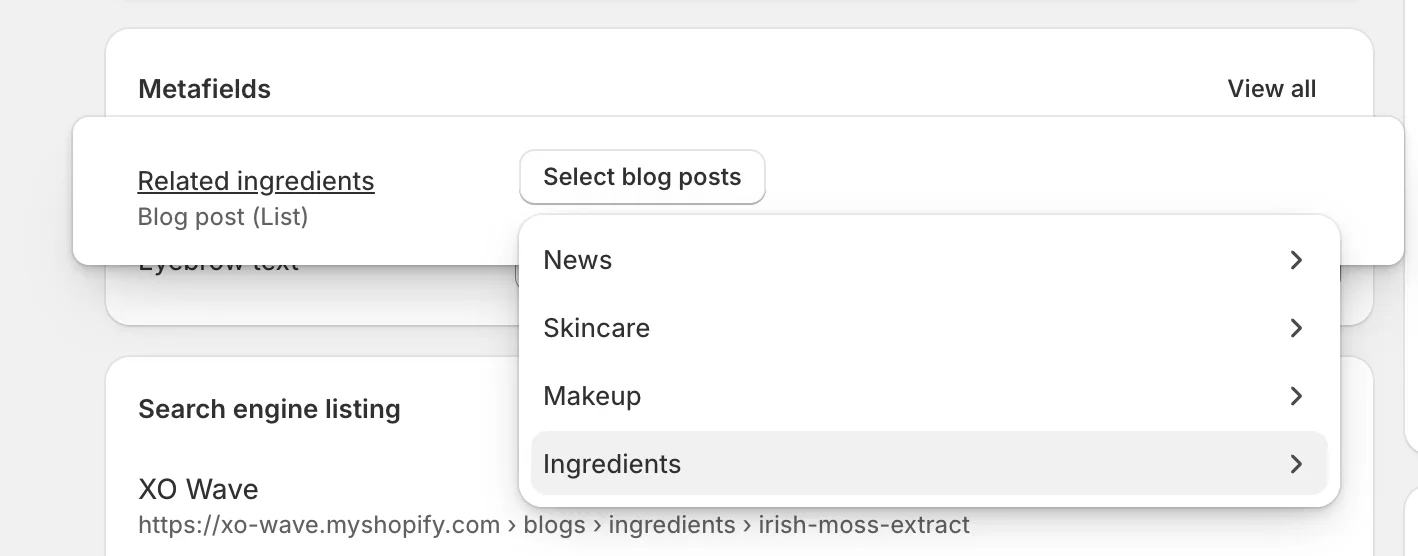This screenshot has width=1418, height=556.
Task: Open the "View all" metafields link
Action: pos(1271,89)
